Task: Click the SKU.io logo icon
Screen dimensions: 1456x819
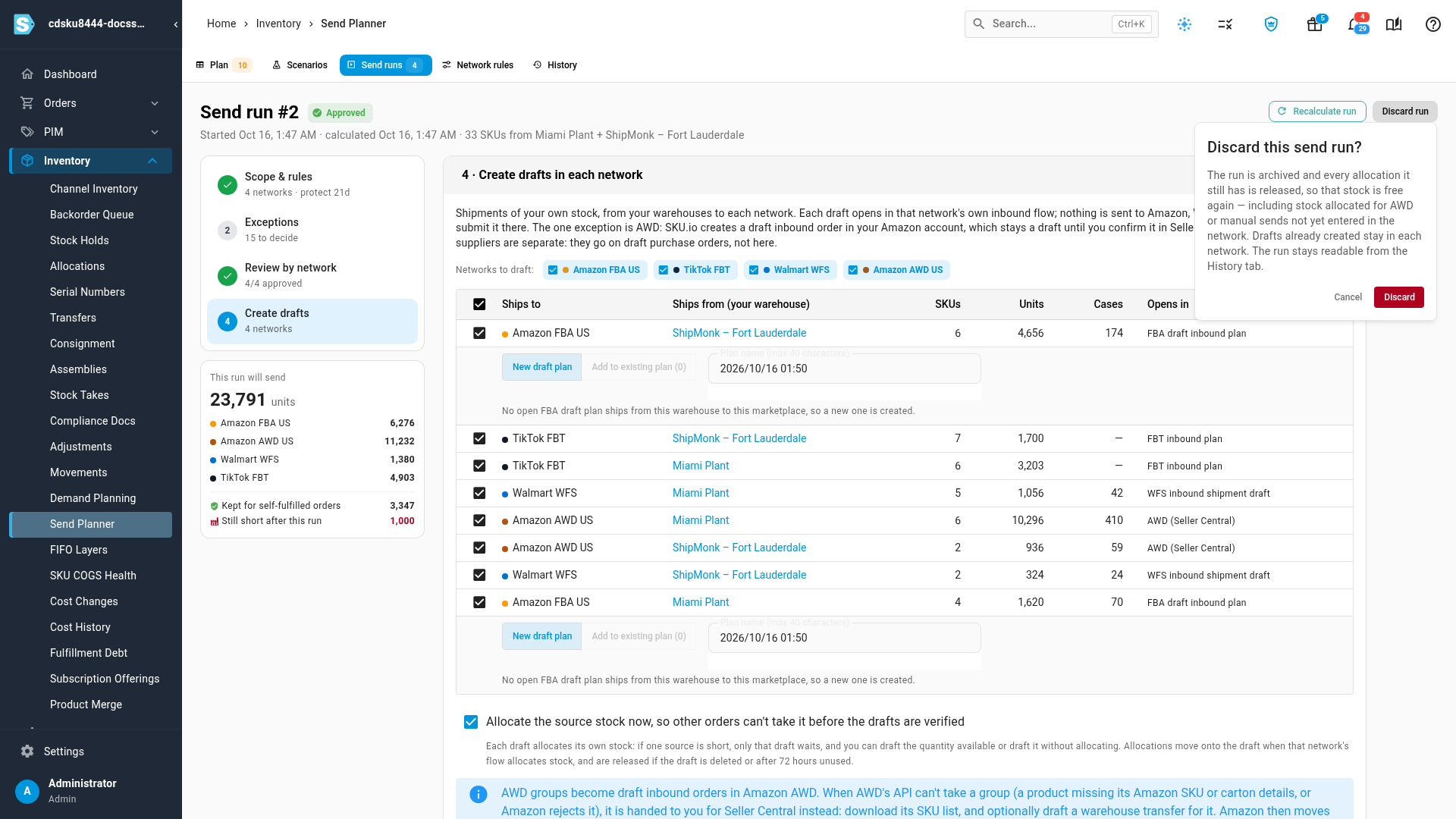Action: (x=24, y=24)
